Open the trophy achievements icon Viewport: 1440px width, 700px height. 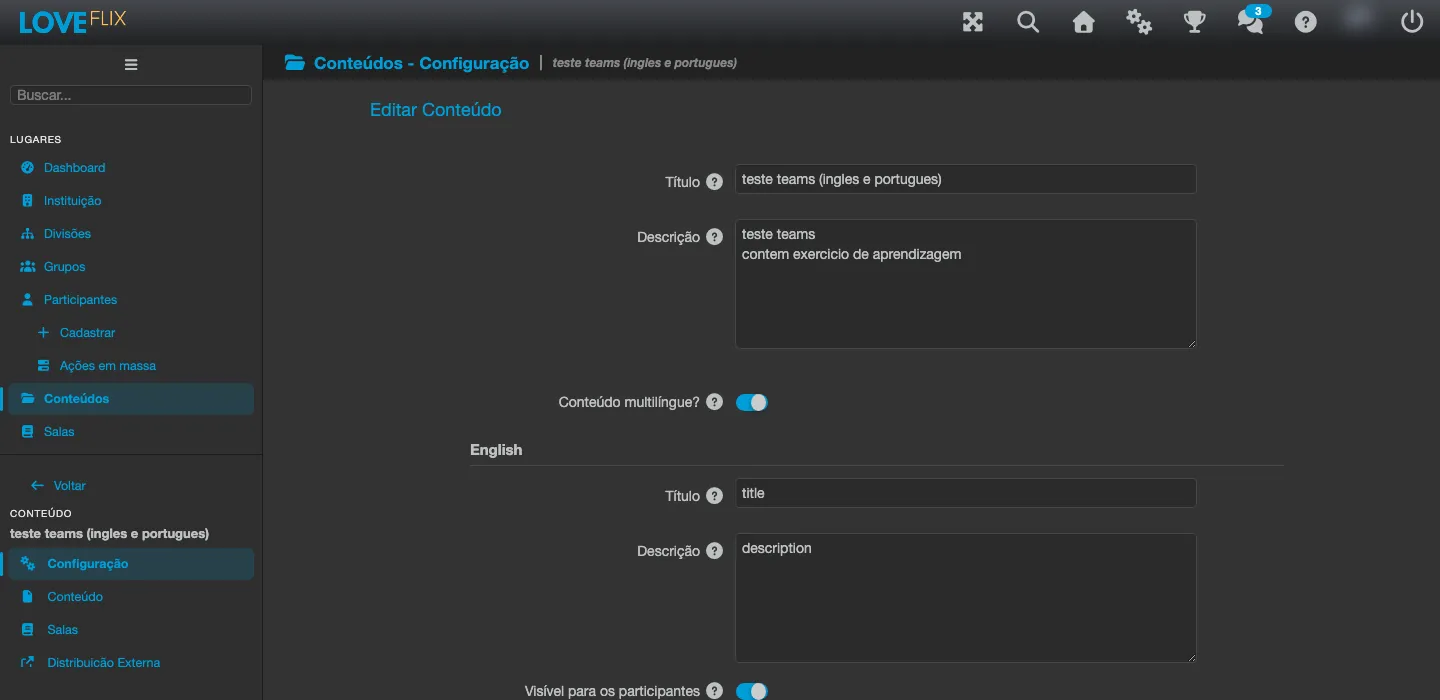(1195, 22)
